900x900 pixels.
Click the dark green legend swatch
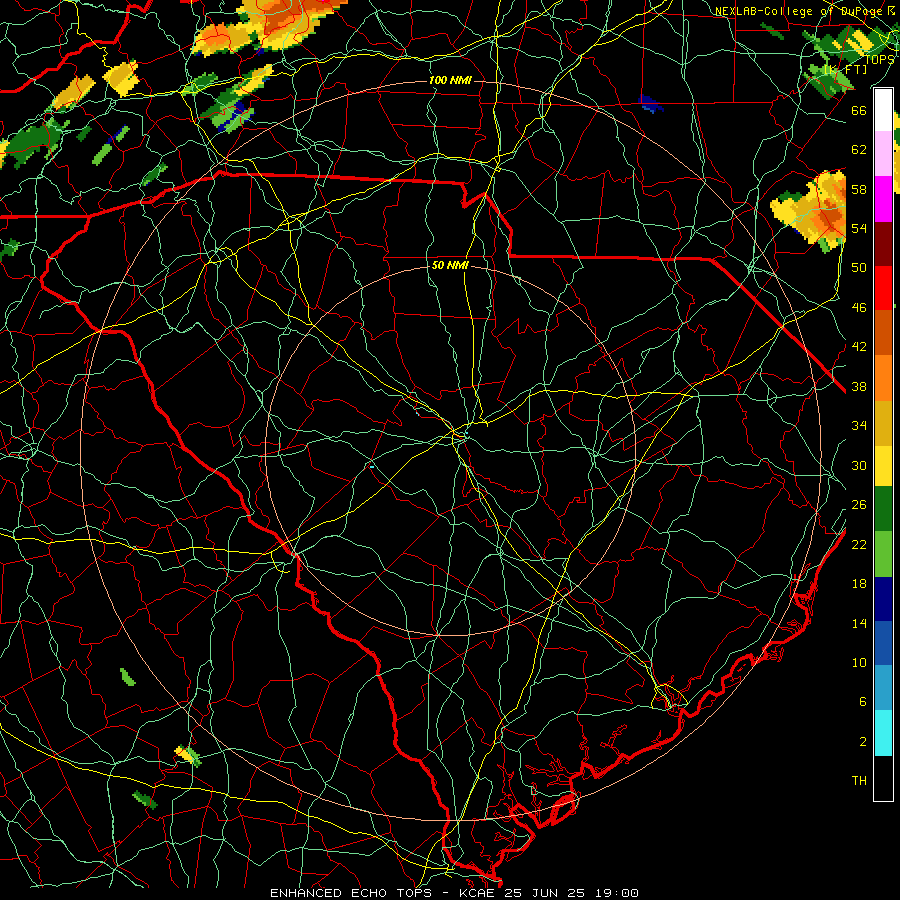(x=883, y=509)
